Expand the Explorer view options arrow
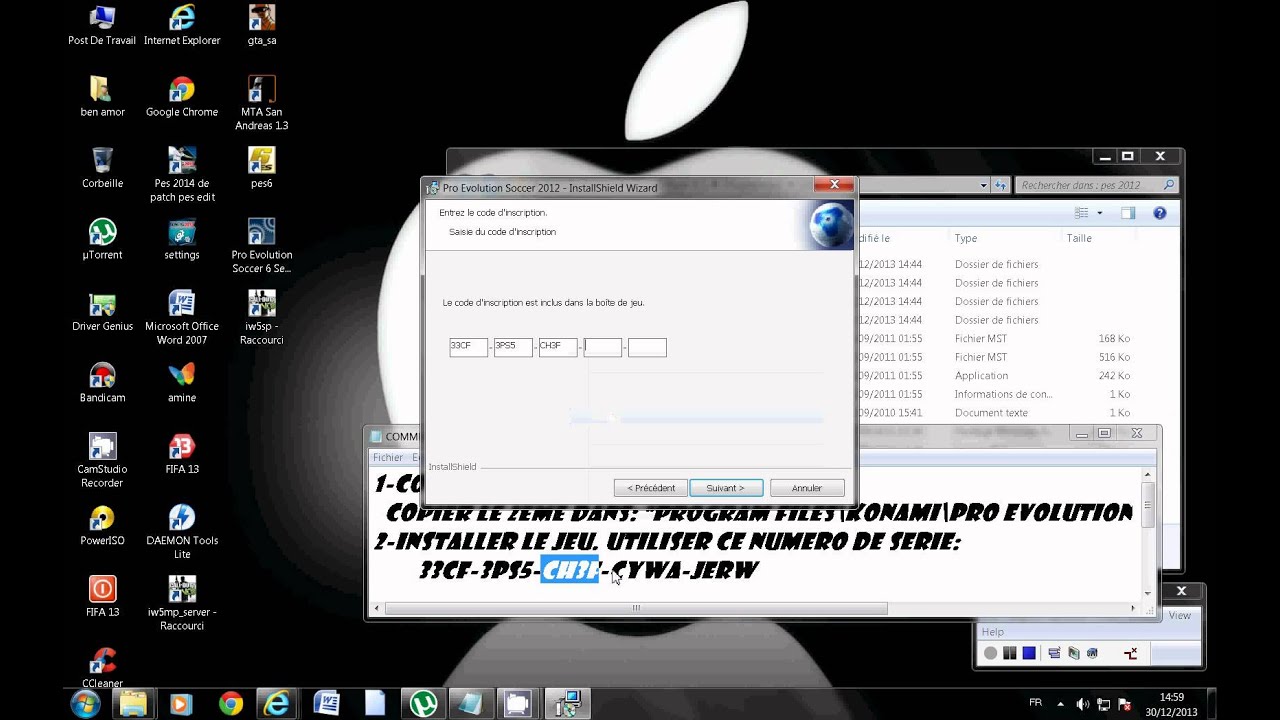This screenshot has height=720, width=1280. [1099, 213]
